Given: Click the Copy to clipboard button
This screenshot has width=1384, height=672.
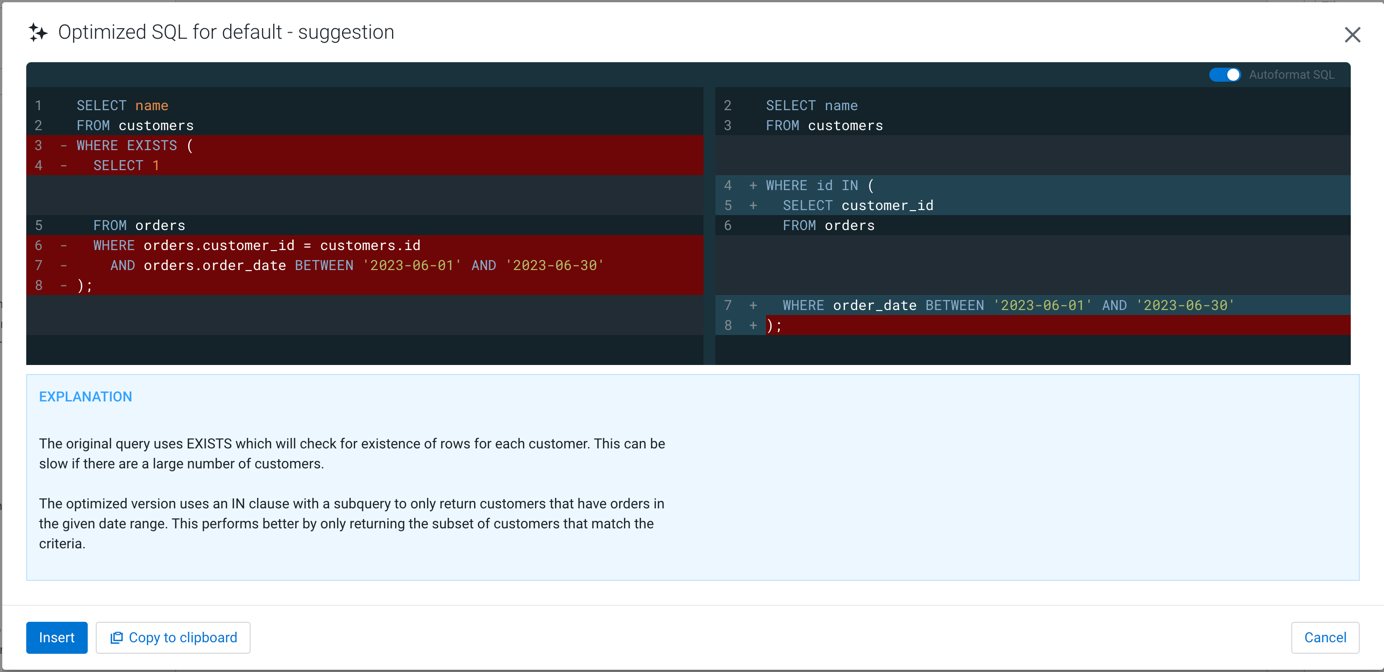Looking at the screenshot, I should 172,637.
